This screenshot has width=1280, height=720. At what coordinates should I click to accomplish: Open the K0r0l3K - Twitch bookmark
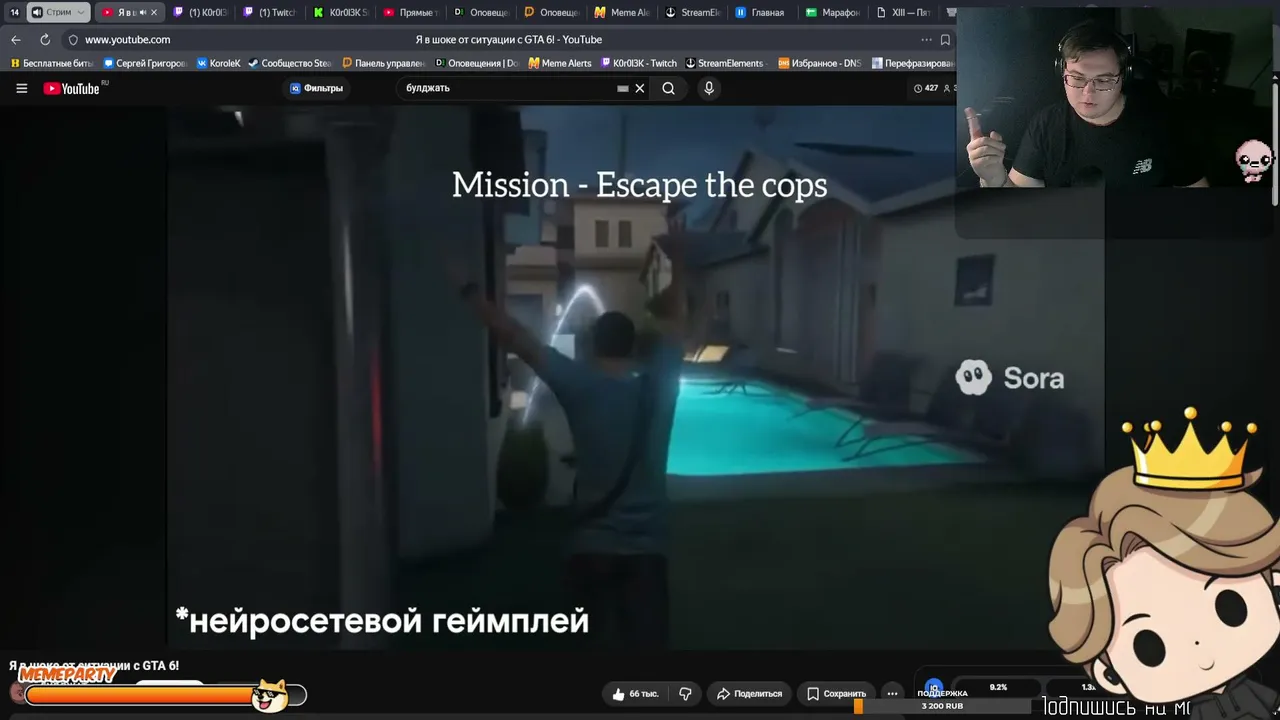(638, 63)
